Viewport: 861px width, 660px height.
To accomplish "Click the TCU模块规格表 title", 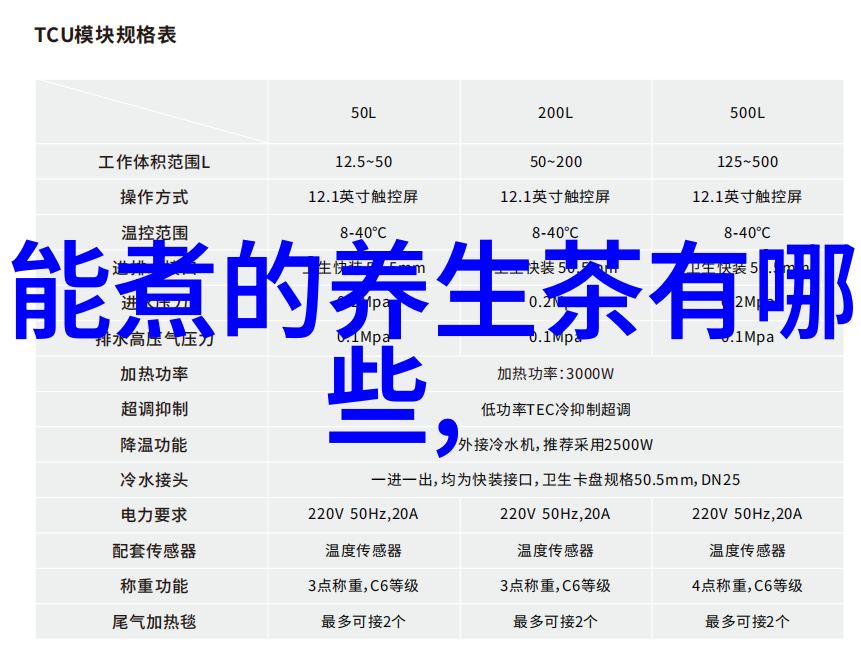I will pos(106,35).
